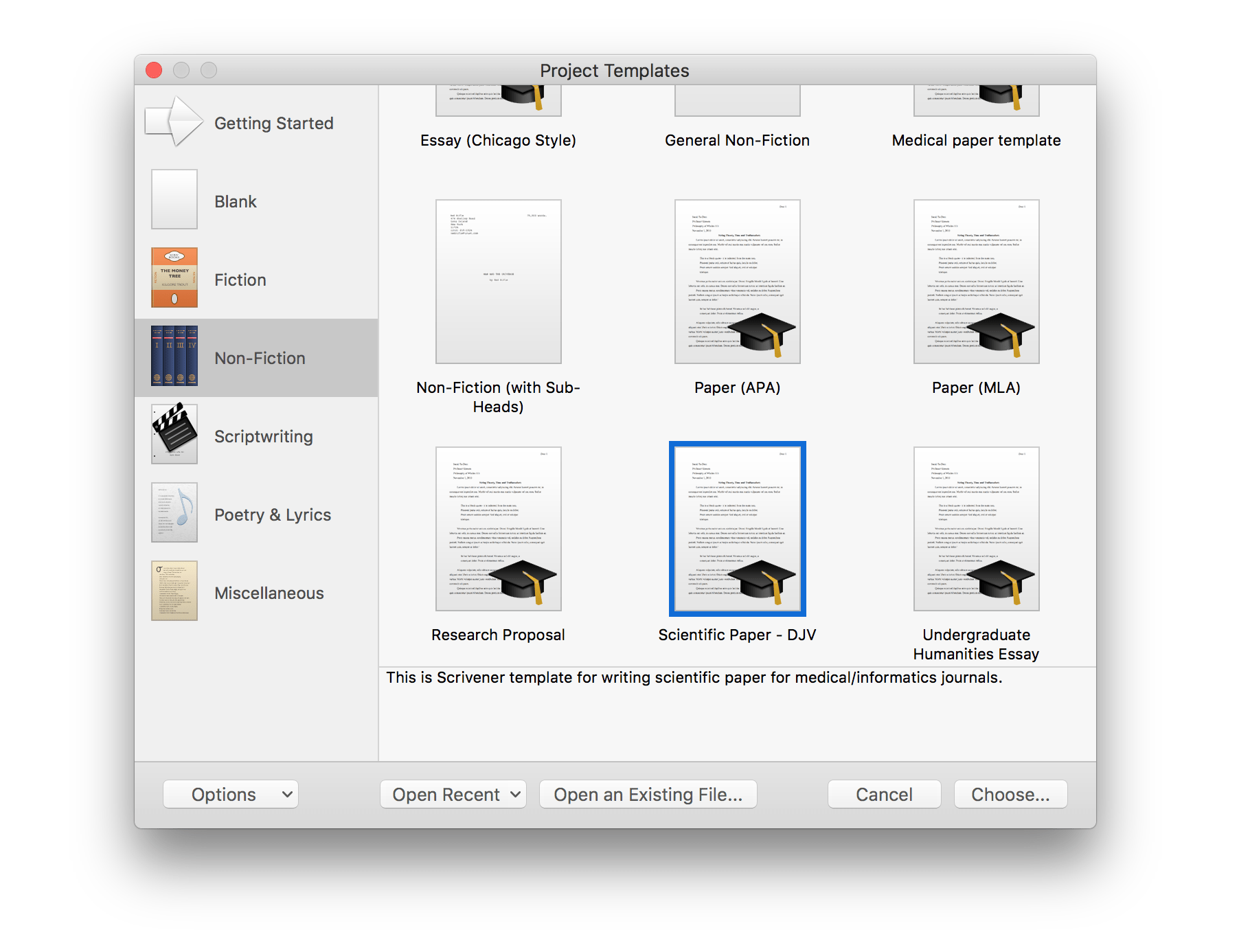Click the Research Proposal label text
The height and width of the screenshot is (952, 1250).
click(499, 635)
